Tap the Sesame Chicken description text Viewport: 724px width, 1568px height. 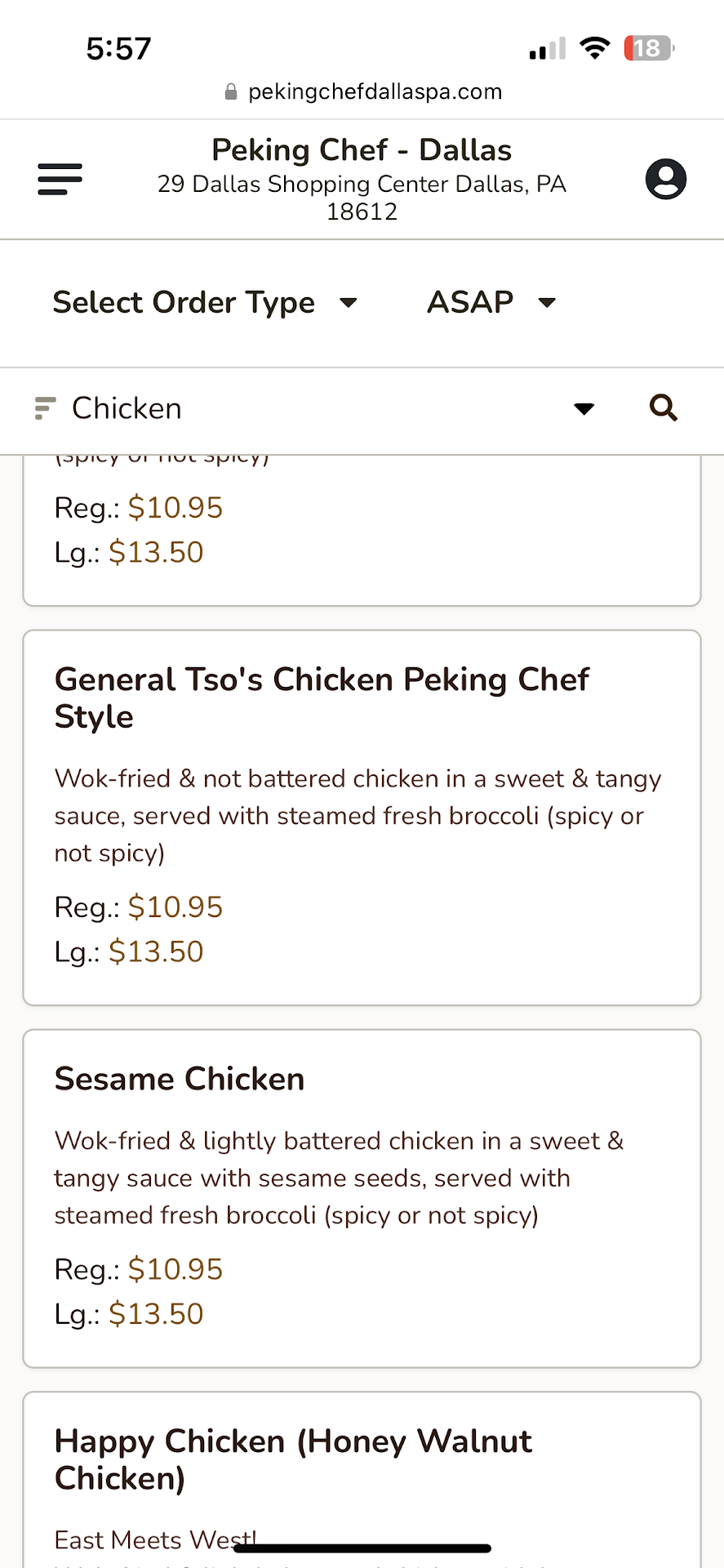coord(338,1178)
